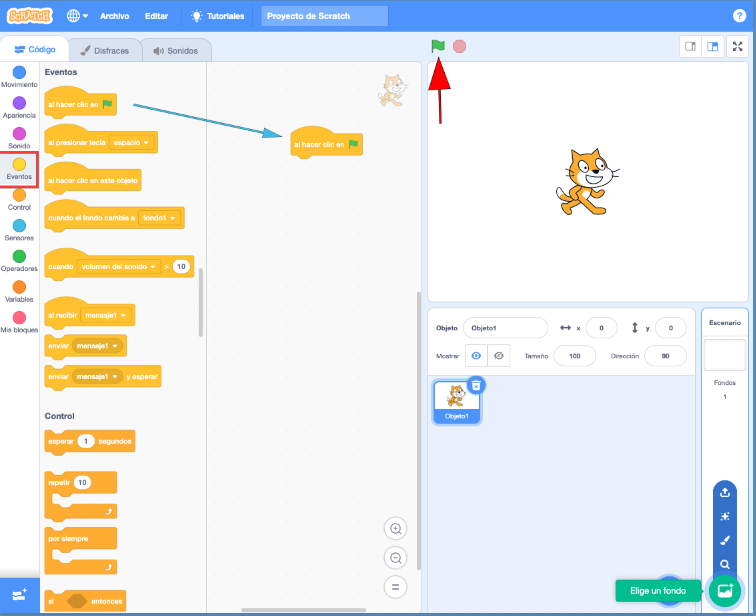Show the sprite with the eye icon

tap(476, 356)
